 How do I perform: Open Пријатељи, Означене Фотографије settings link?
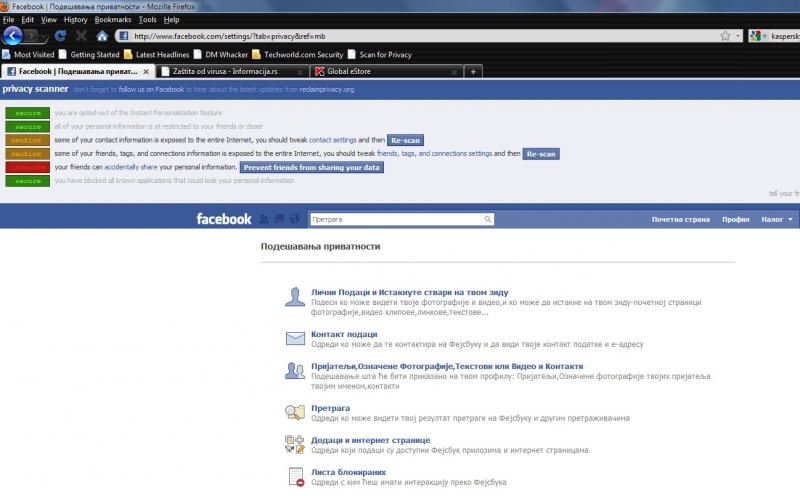click(x=447, y=366)
